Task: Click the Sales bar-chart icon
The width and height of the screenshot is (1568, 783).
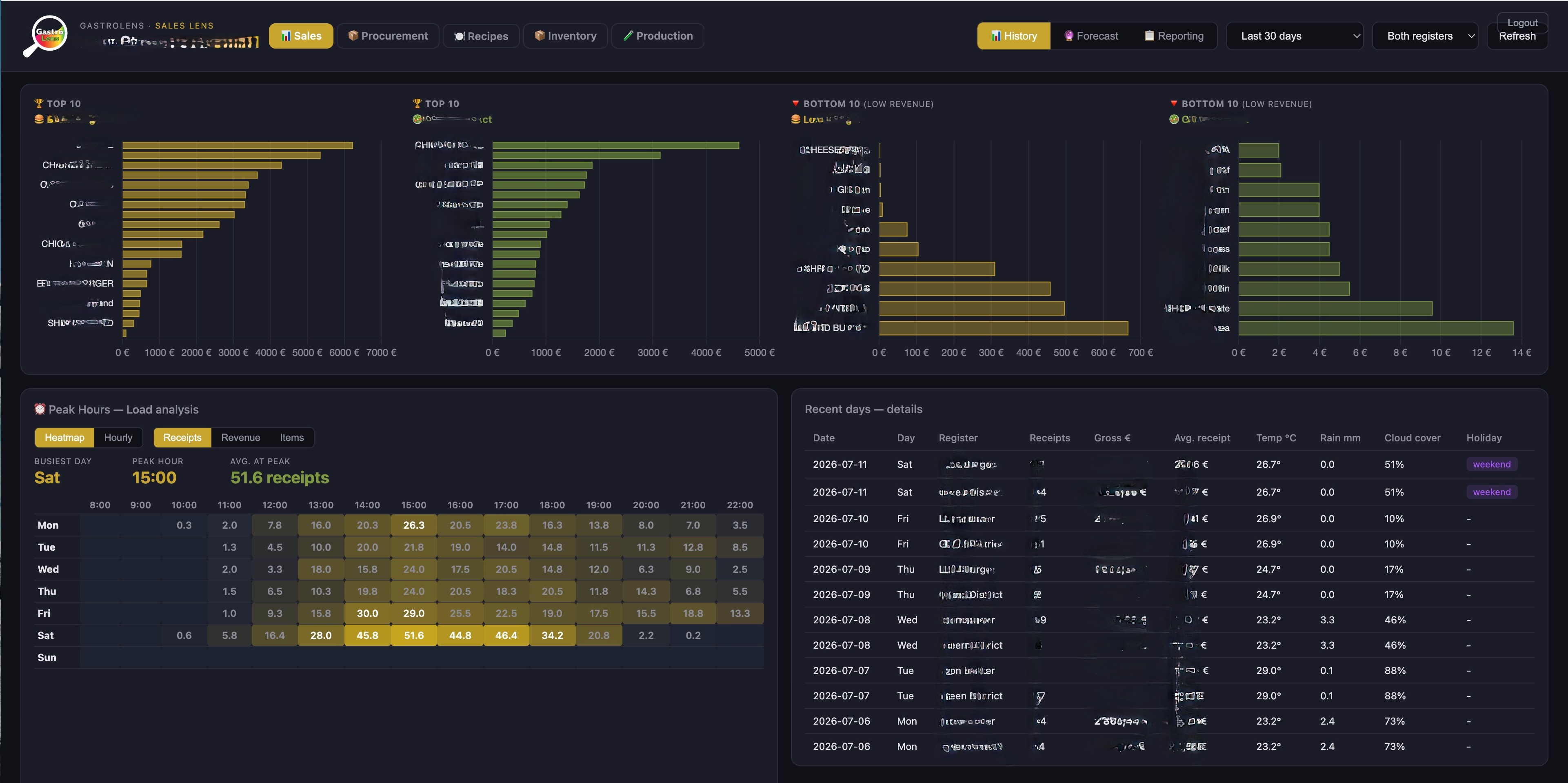Action: (x=285, y=36)
